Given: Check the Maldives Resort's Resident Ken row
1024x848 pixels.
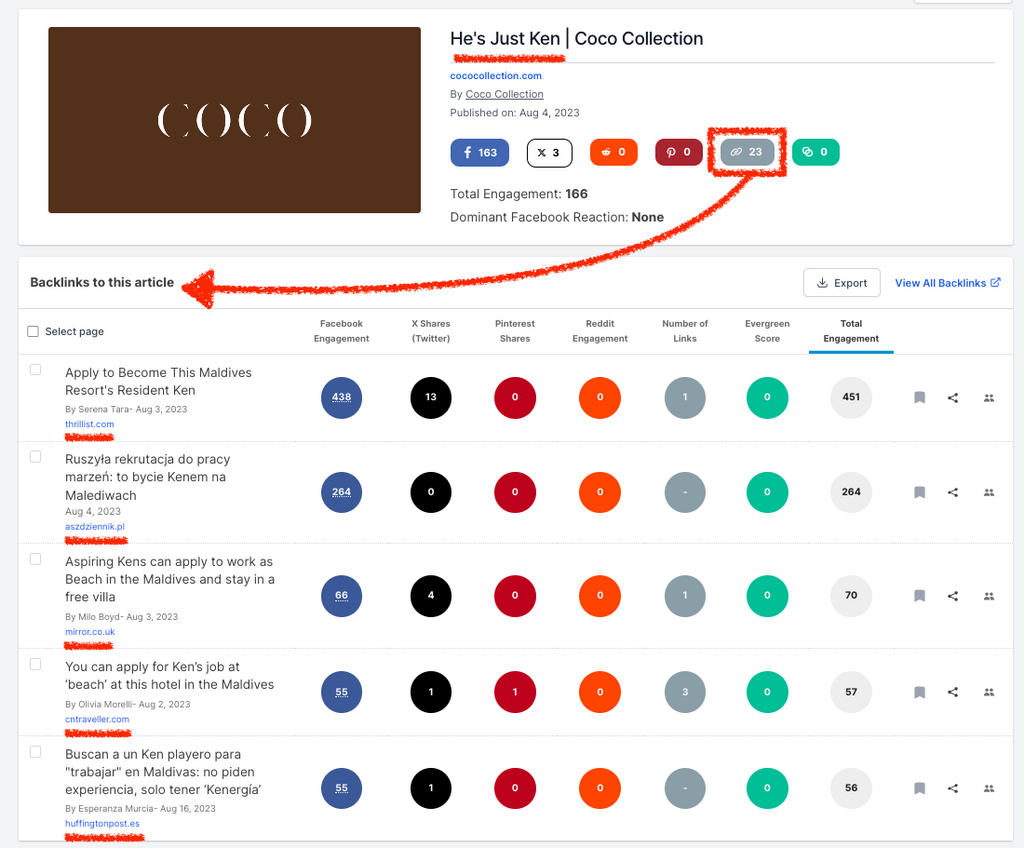Looking at the screenshot, I should point(36,370).
